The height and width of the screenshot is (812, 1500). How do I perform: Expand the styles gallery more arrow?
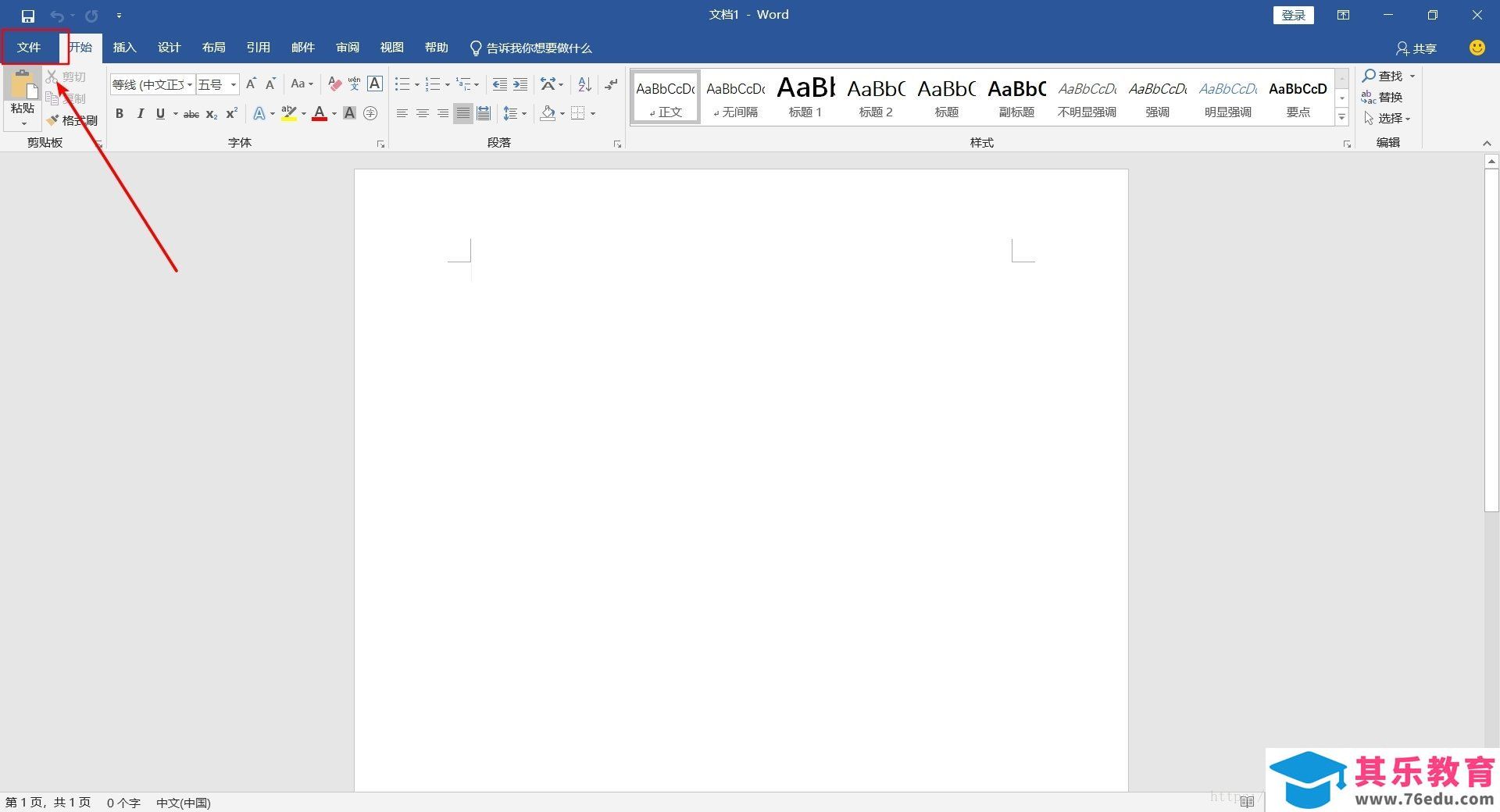point(1342,117)
